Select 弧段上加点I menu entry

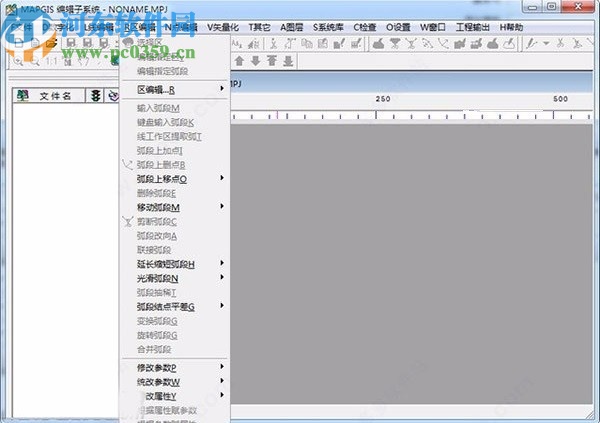(x=160, y=151)
